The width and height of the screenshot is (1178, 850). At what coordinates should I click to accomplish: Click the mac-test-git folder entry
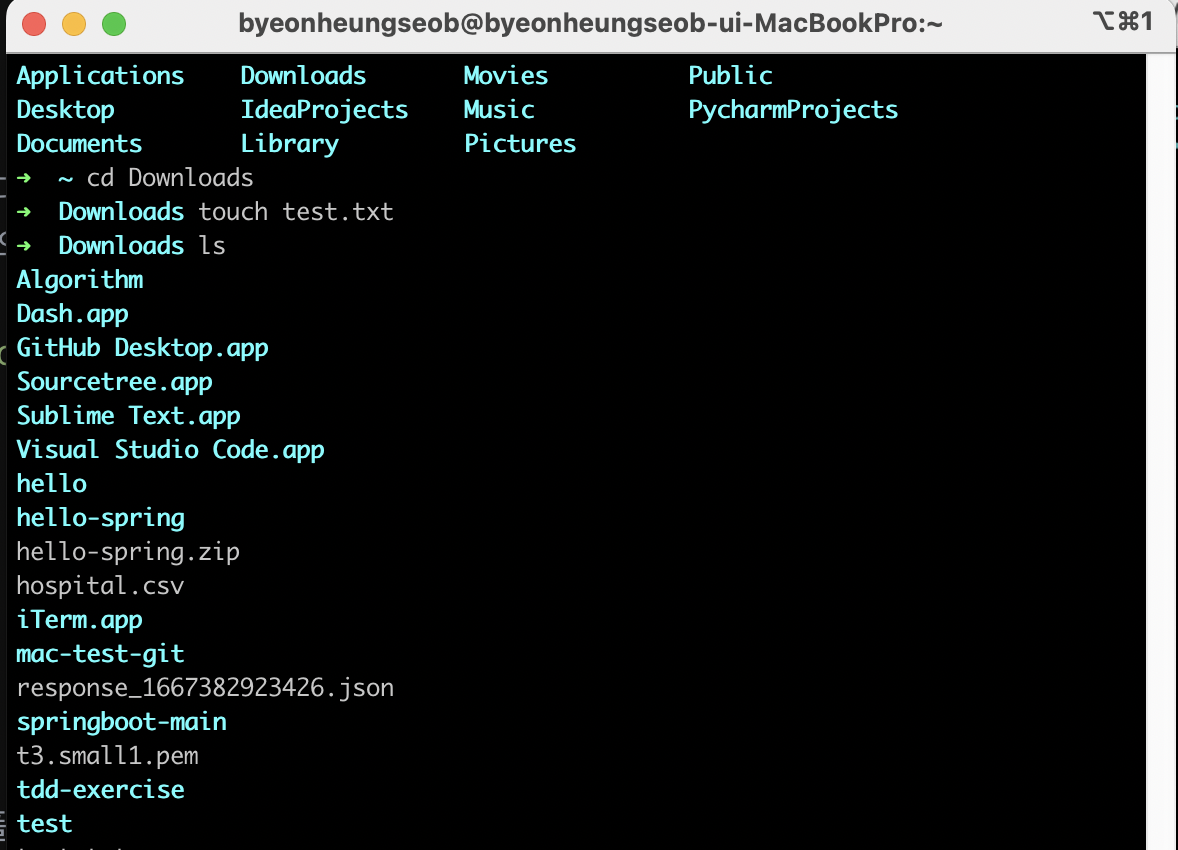(100, 654)
